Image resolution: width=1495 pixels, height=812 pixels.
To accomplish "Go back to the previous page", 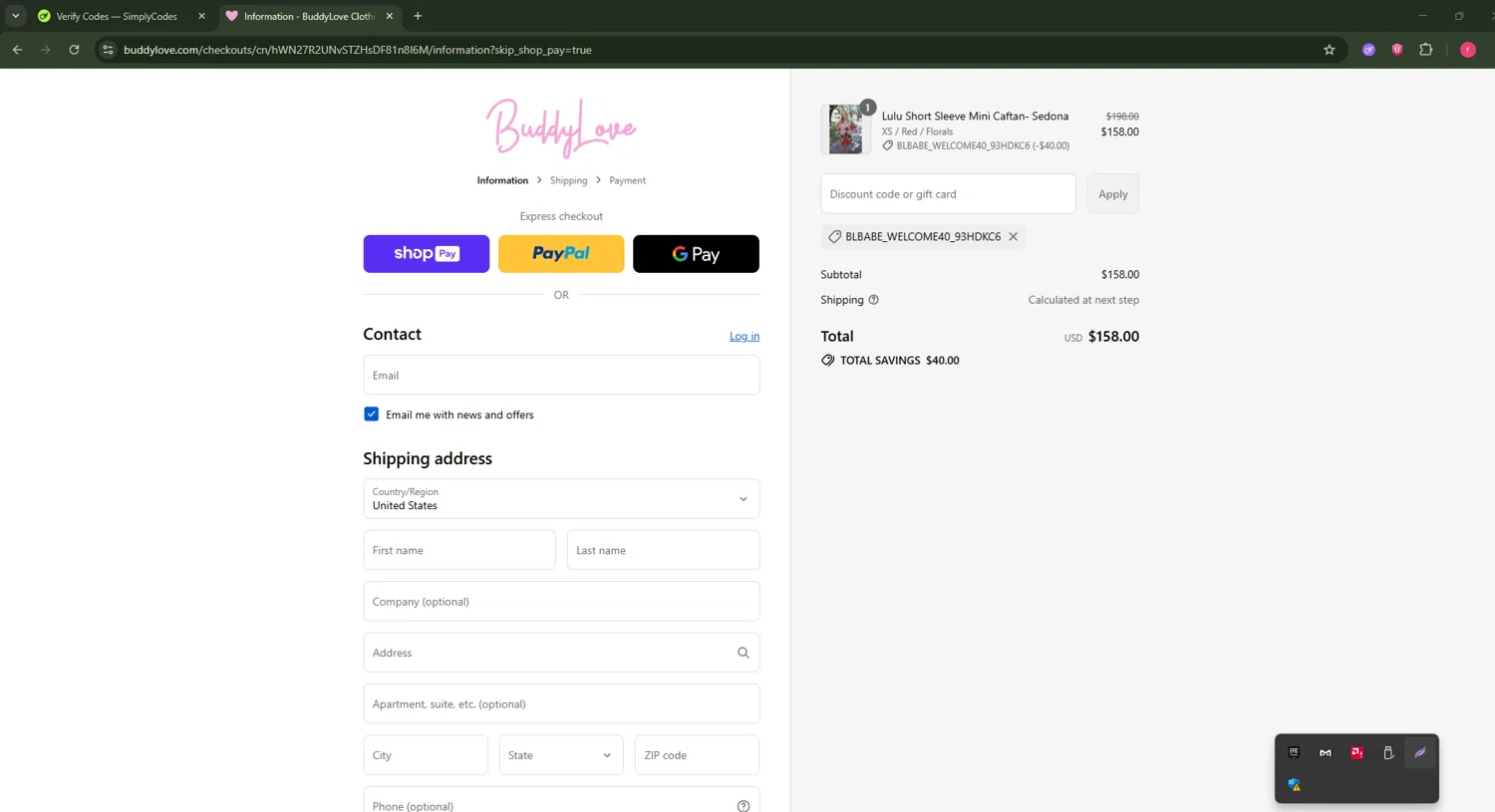I will (17, 50).
